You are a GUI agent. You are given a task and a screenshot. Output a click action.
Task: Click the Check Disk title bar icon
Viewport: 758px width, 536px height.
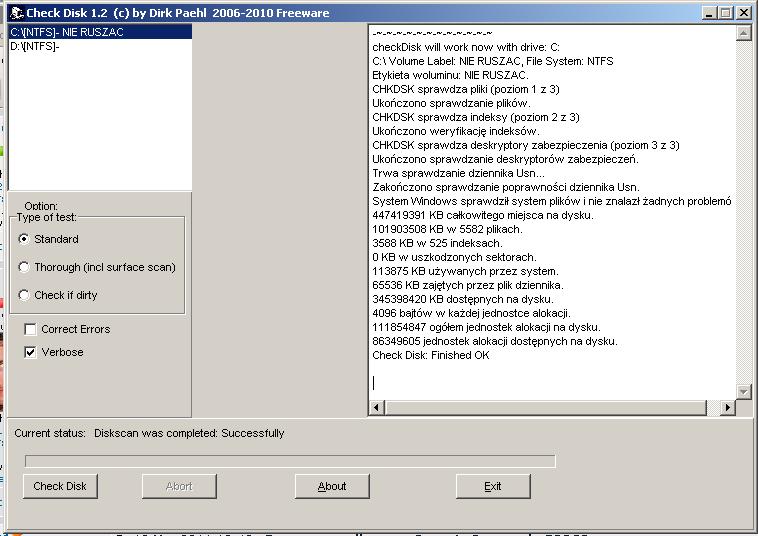16,13
